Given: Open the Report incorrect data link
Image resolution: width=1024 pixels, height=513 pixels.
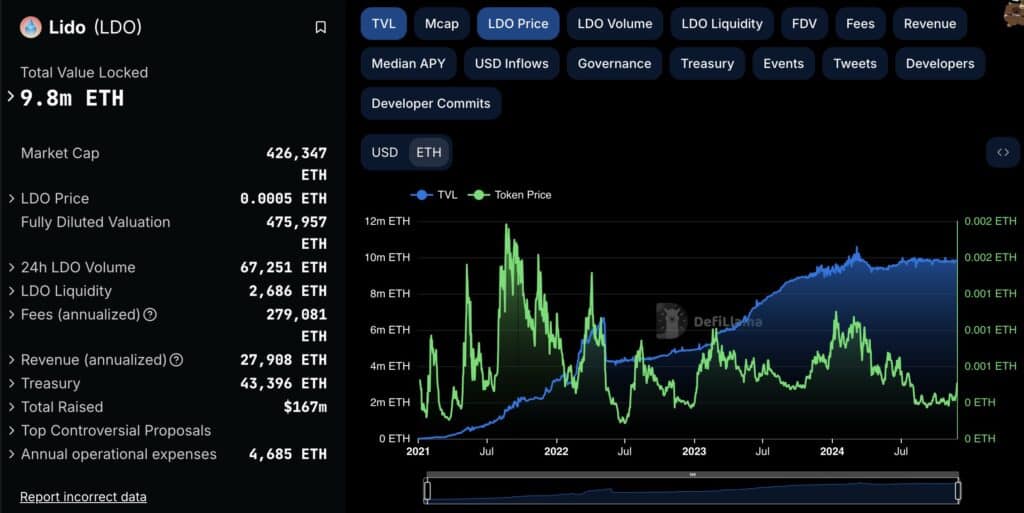Looking at the screenshot, I should coord(83,497).
